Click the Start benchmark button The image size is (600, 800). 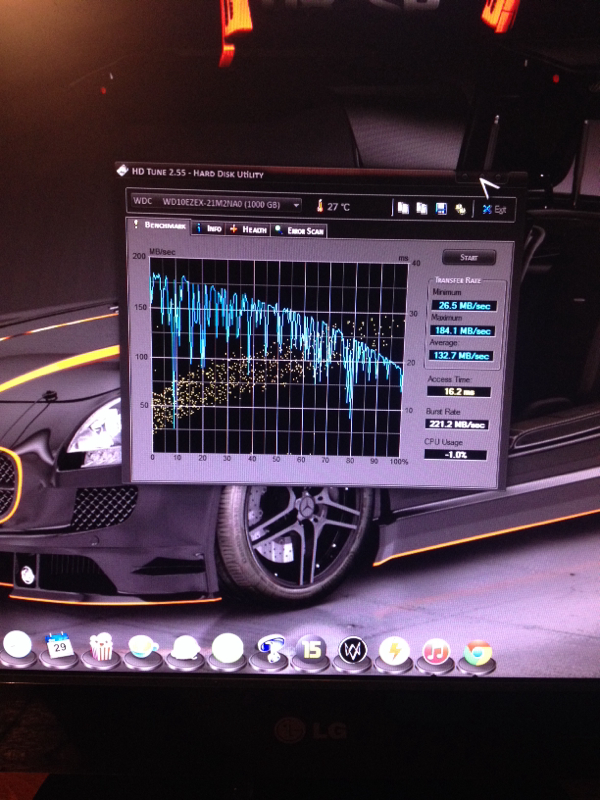click(x=469, y=257)
